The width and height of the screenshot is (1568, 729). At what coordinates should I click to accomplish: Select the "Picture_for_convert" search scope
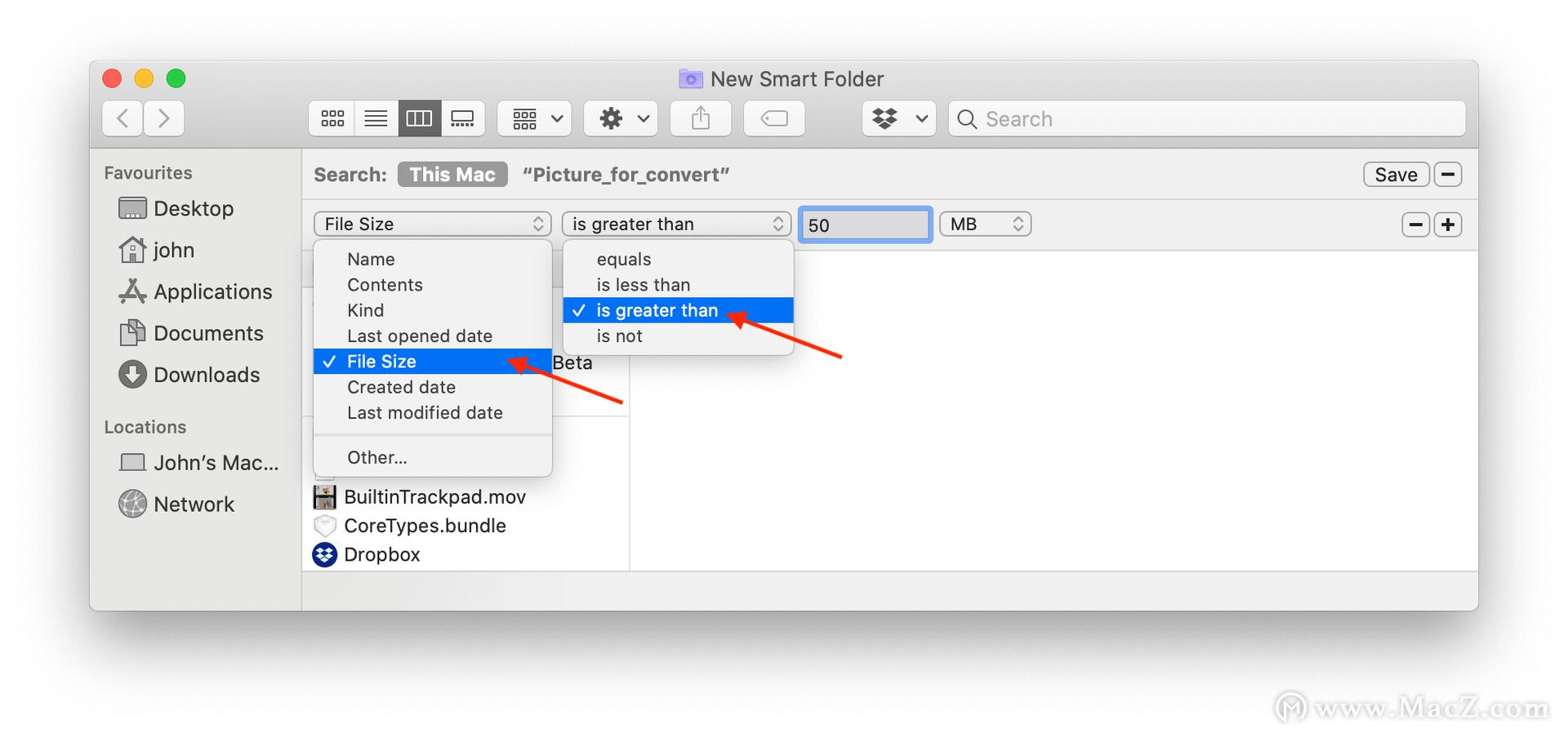click(x=626, y=175)
